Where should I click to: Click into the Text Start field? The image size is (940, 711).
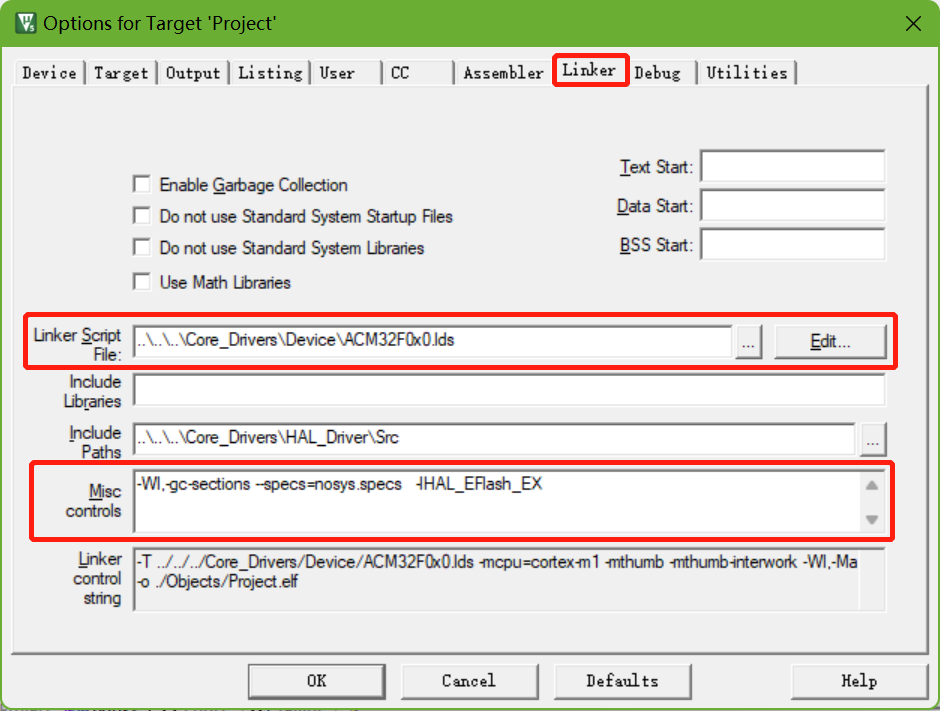click(x=793, y=167)
